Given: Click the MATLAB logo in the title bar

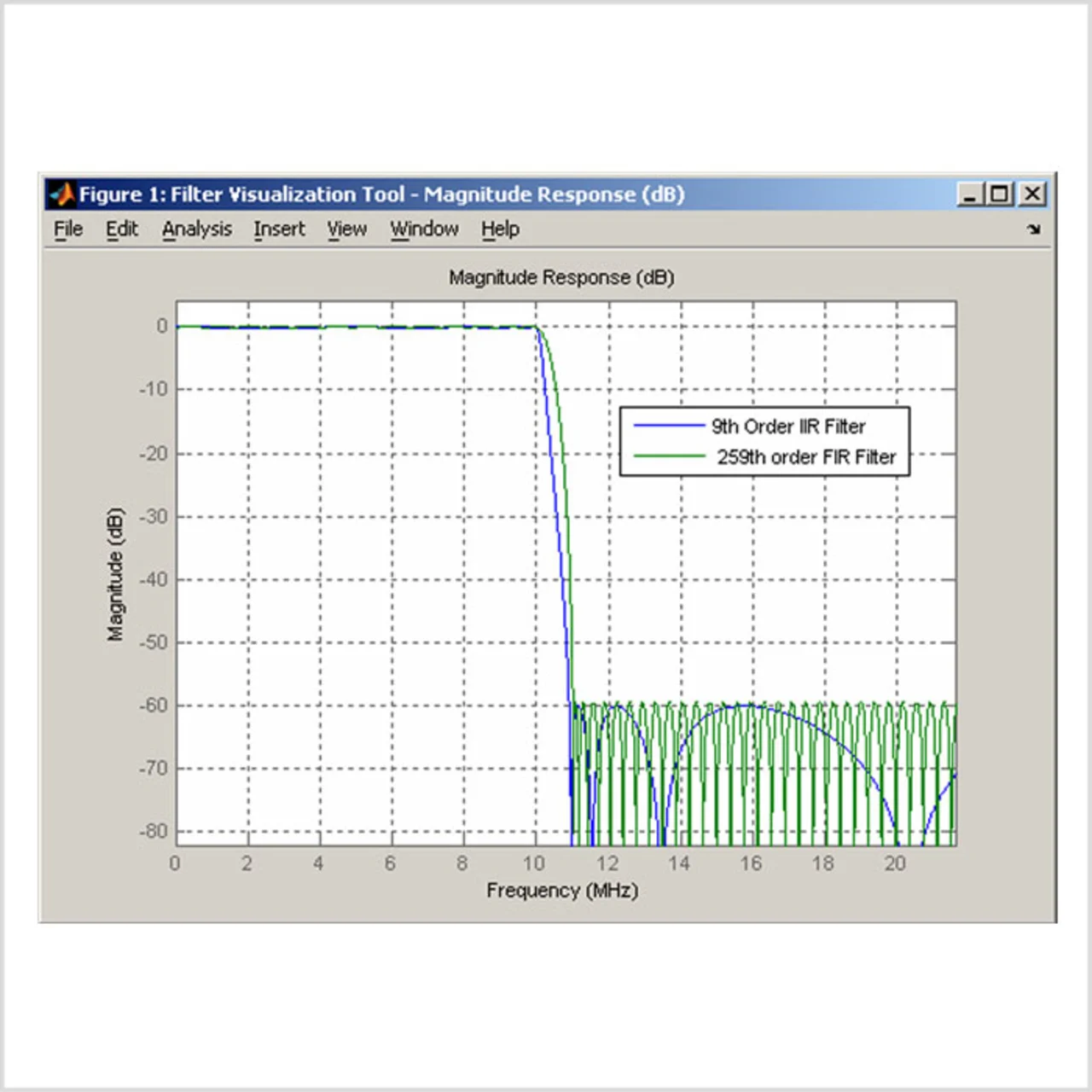Looking at the screenshot, I should (61, 195).
